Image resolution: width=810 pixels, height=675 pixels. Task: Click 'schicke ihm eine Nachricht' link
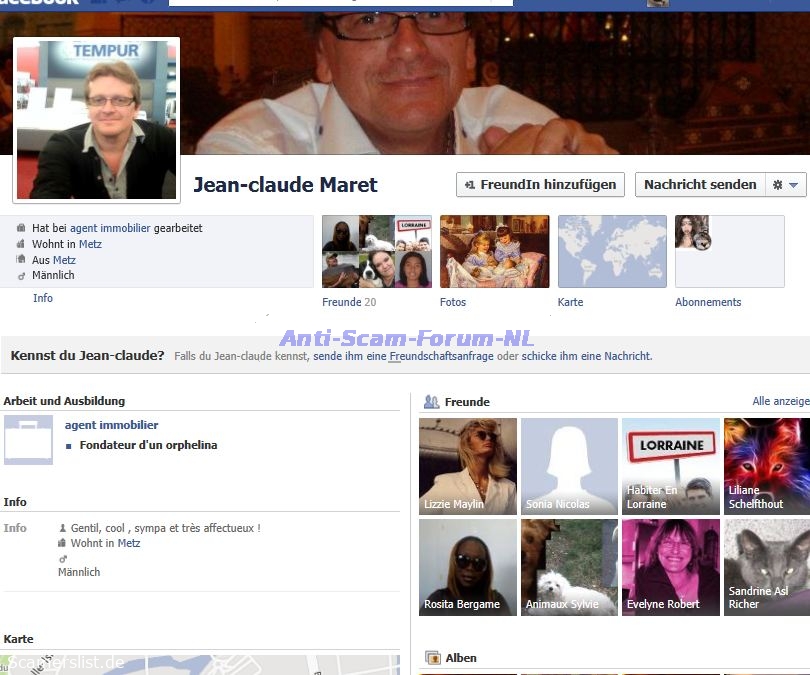pyautogui.click(x=585, y=356)
